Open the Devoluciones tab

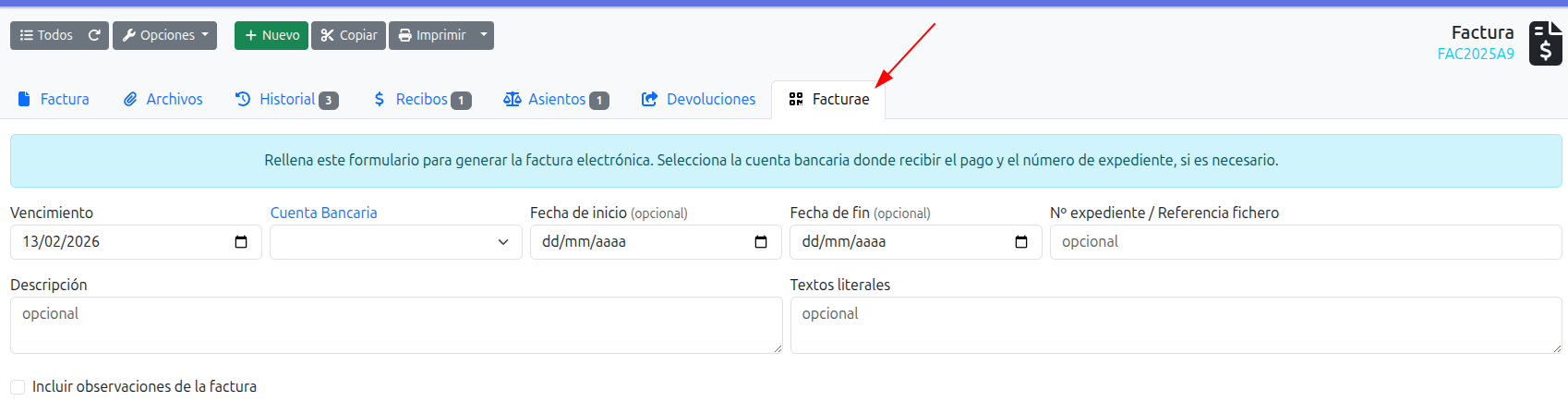699,99
